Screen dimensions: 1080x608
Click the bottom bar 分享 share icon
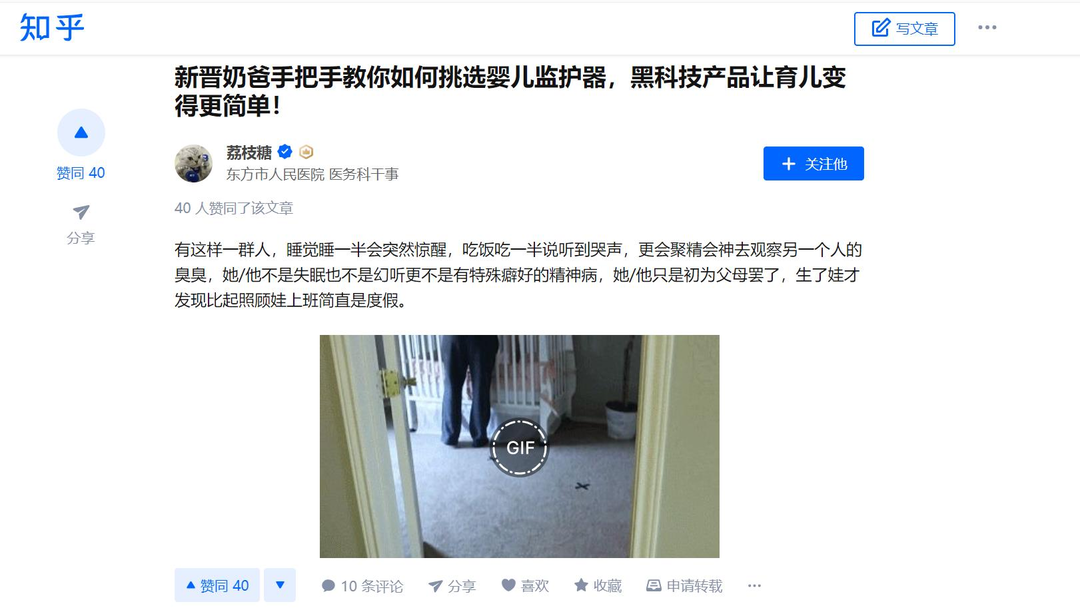[x=435, y=586]
